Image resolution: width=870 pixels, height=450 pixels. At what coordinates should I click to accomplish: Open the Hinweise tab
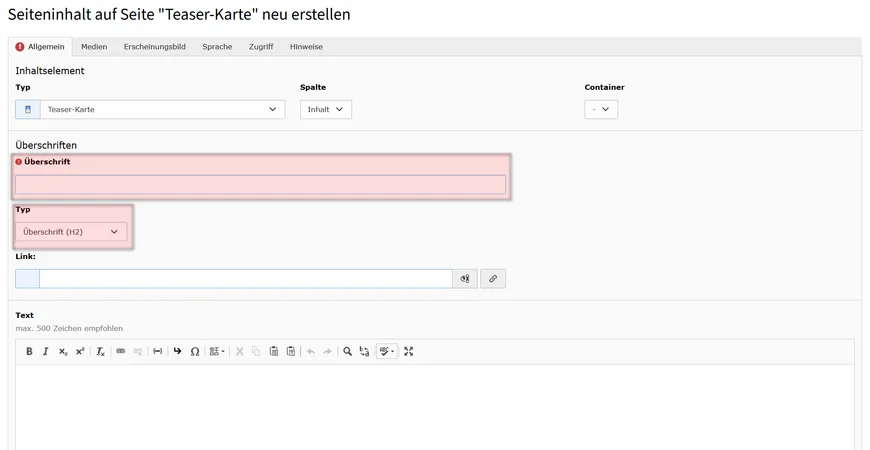pyautogui.click(x=306, y=47)
